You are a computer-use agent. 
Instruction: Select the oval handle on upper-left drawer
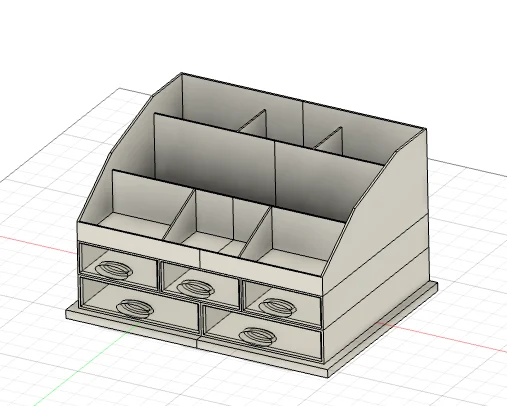(113, 270)
